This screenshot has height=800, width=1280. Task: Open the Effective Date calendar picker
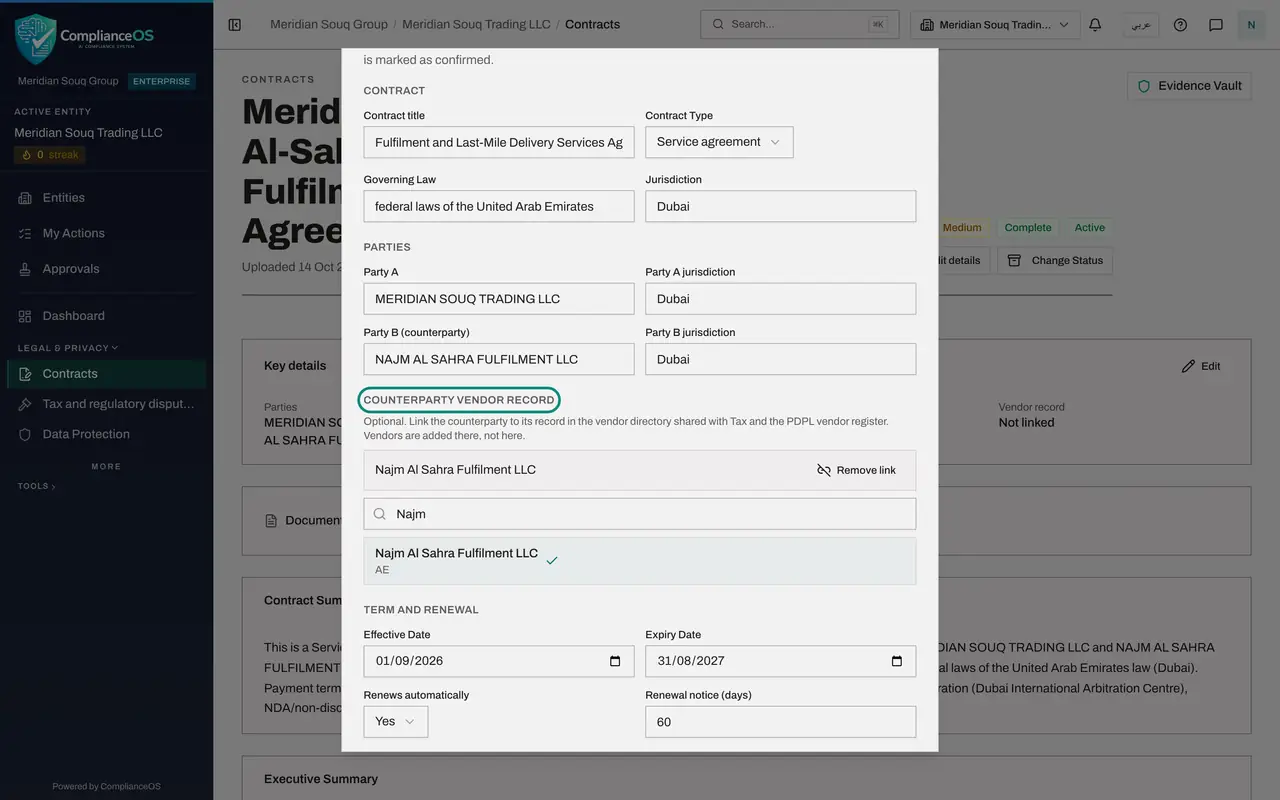(615, 661)
